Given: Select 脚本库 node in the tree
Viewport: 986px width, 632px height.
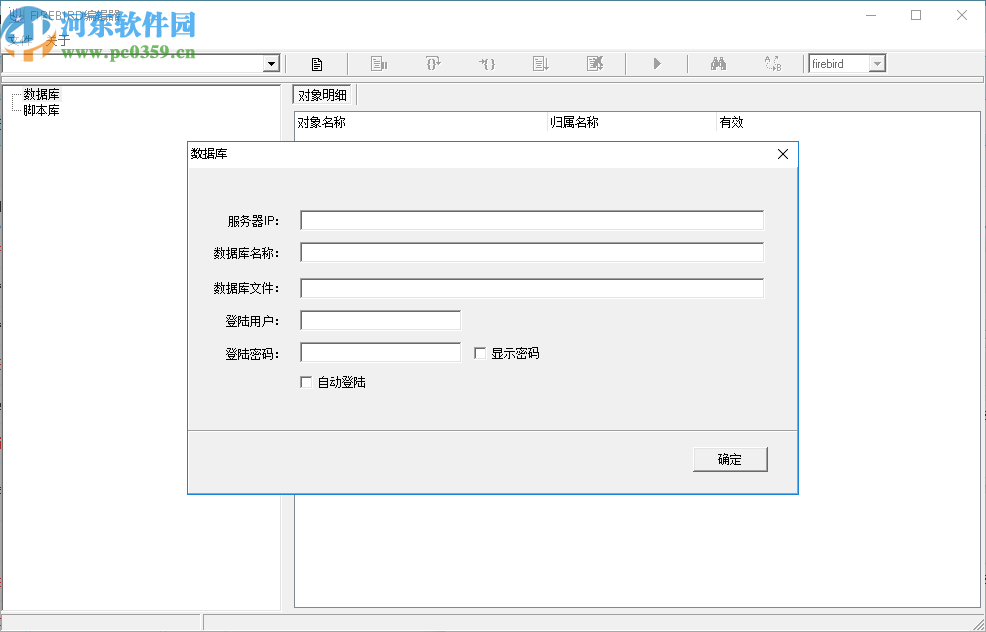Looking at the screenshot, I should [x=42, y=111].
